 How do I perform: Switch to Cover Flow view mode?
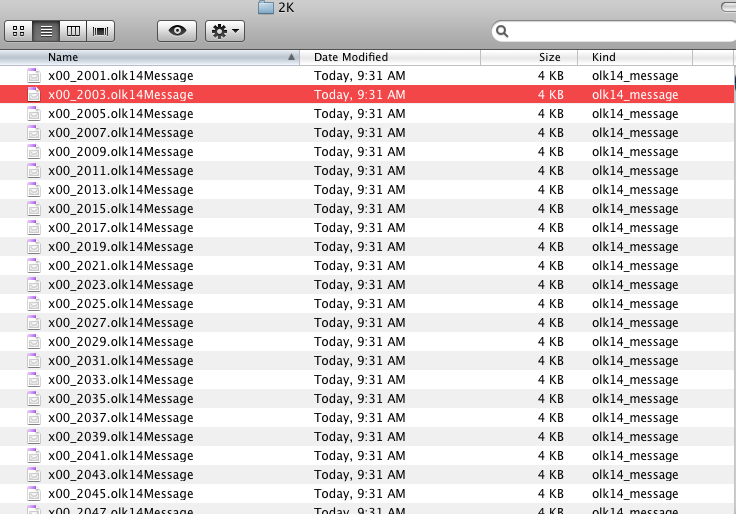click(100, 31)
